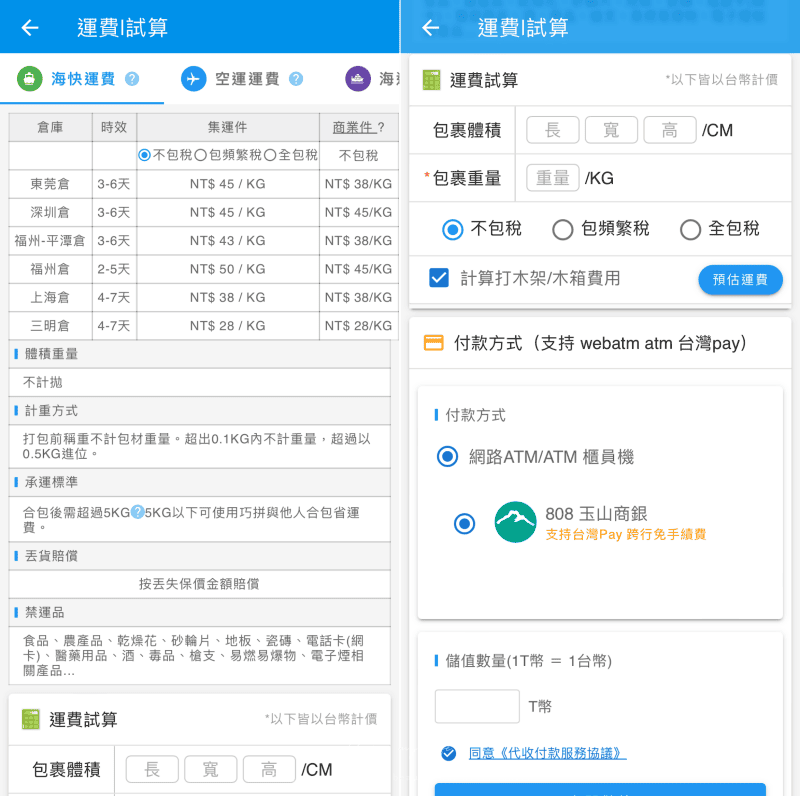Click question mark in 承運標準 text
The height and width of the screenshot is (796, 800).
138,512
